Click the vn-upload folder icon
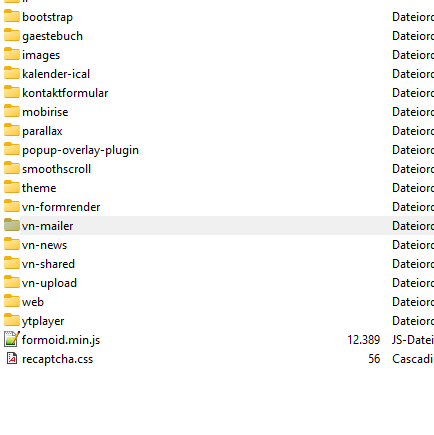The width and height of the screenshot is (434, 435). tap(12, 282)
